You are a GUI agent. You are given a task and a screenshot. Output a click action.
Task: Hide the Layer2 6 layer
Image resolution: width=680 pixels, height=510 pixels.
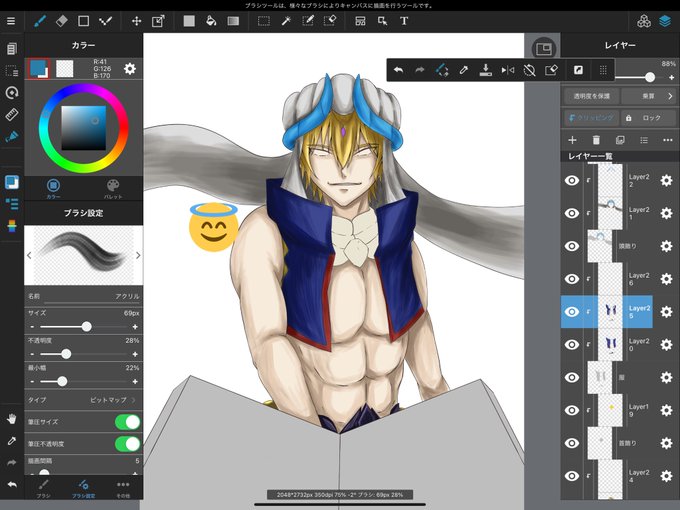coord(572,278)
